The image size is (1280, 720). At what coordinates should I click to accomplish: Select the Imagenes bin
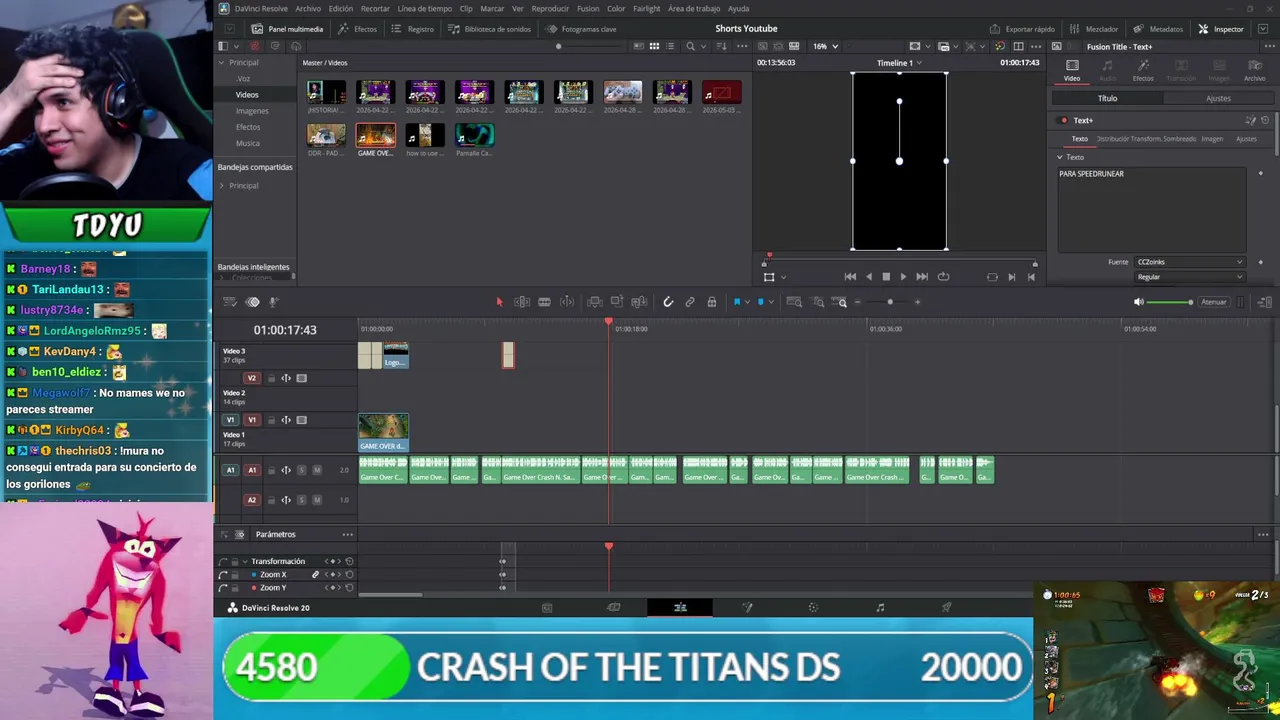pyautogui.click(x=252, y=111)
